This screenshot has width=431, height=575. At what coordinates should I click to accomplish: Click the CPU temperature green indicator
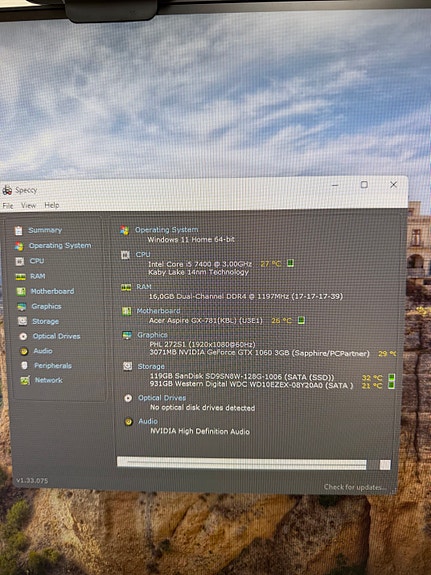(290, 263)
